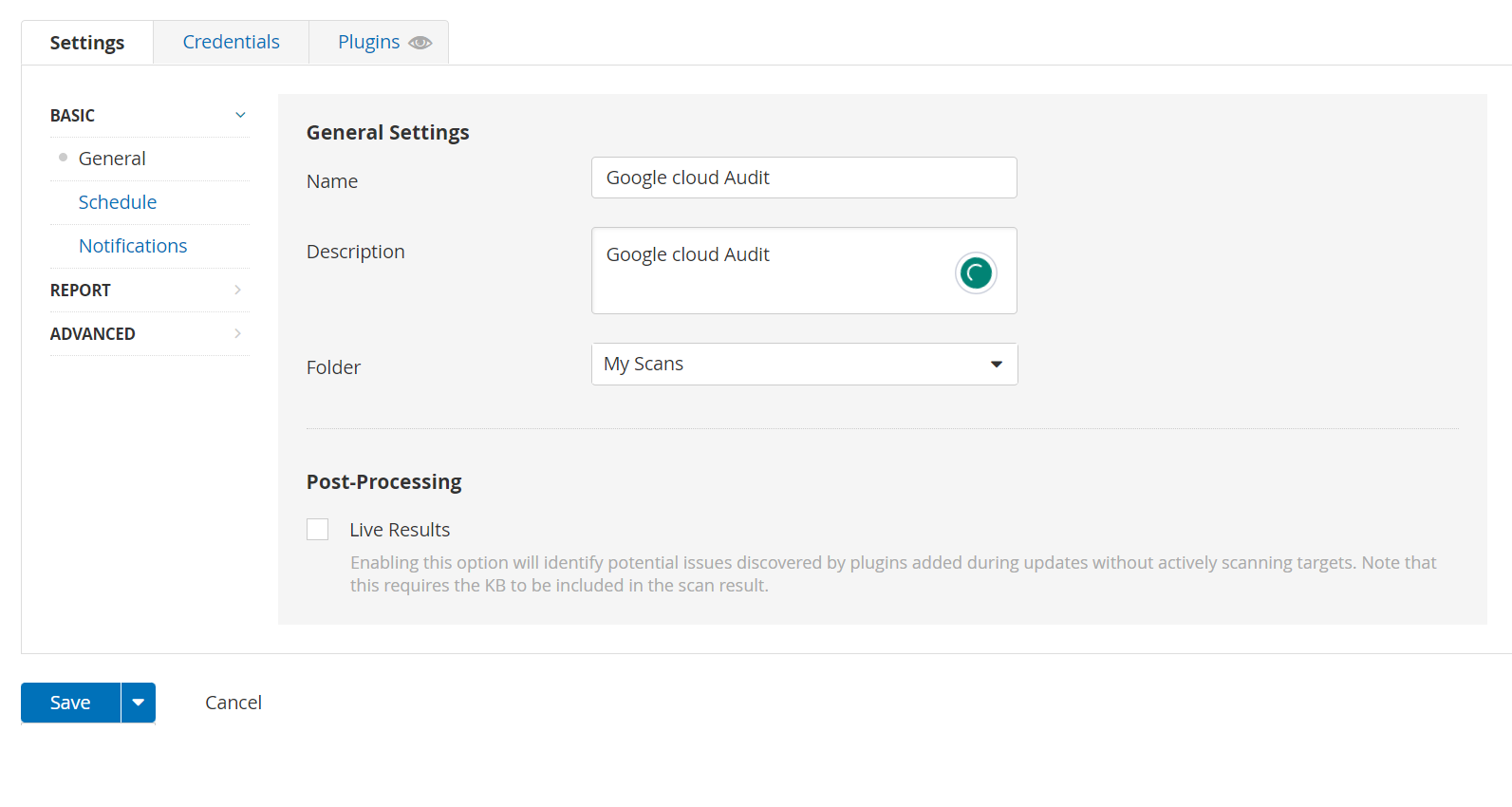Viewport: 1512px width, 807px height.
Task: Go to Notifications settings
Action: click(133, 246)
